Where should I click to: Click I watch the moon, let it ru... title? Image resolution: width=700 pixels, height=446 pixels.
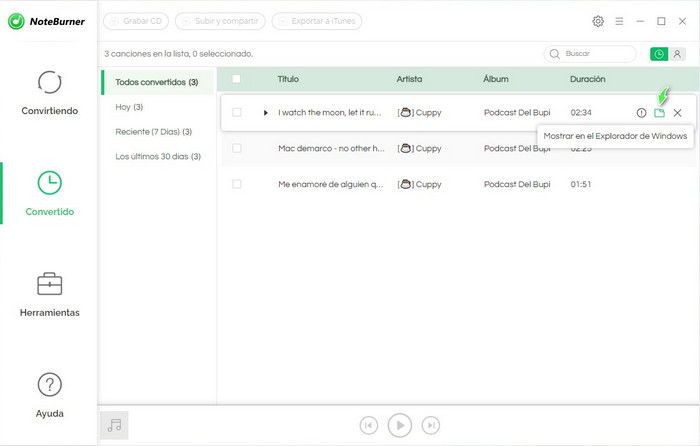point(330,113)
